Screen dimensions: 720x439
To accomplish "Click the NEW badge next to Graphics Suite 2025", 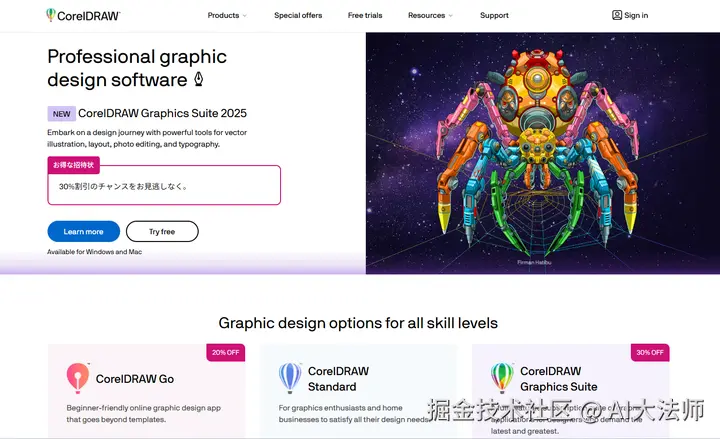I will [62, 113].
